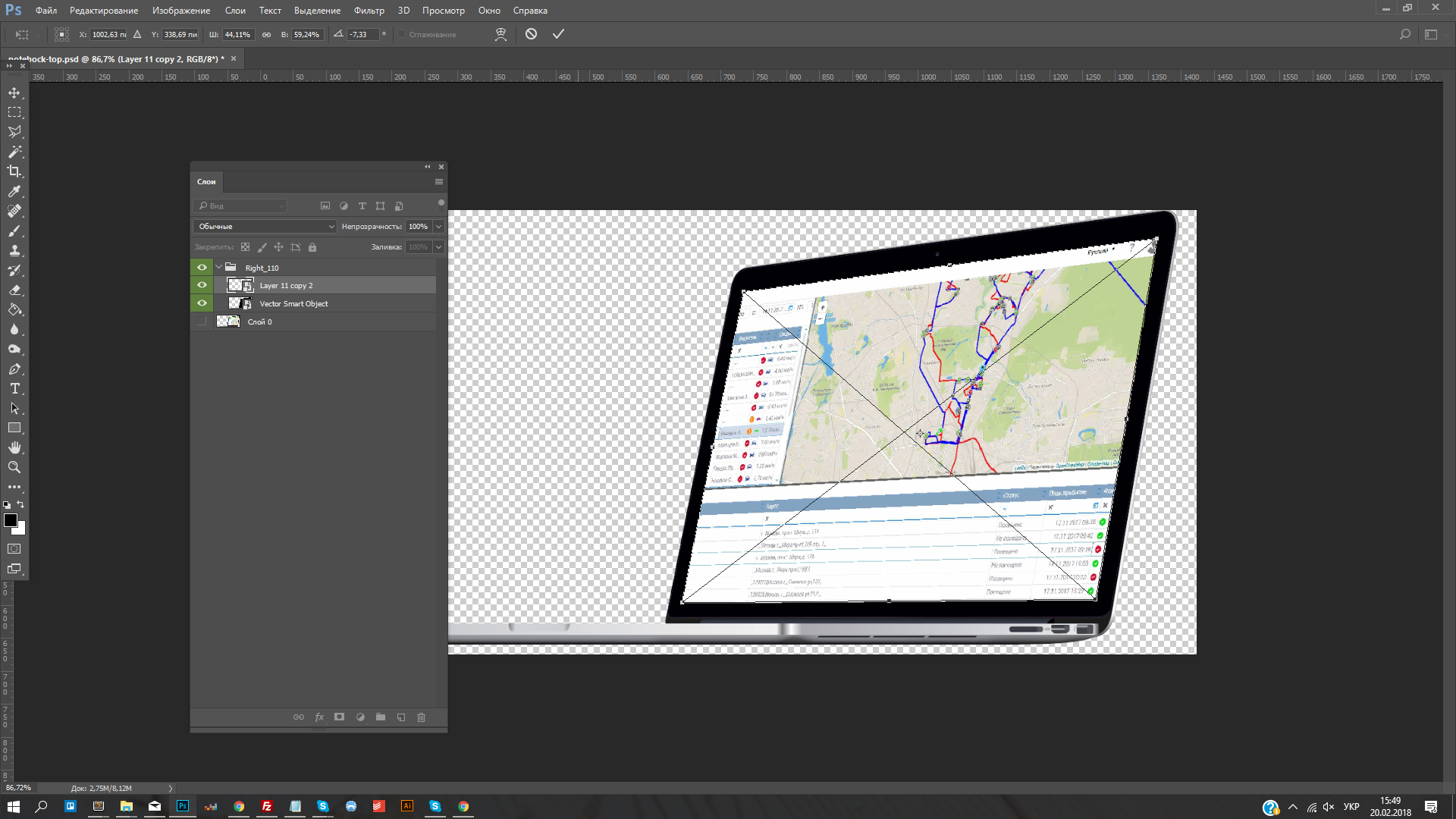Open the fill (Заливка) dropdown arrow
This screenshot has height=819, width=1456.
[438, 246]
